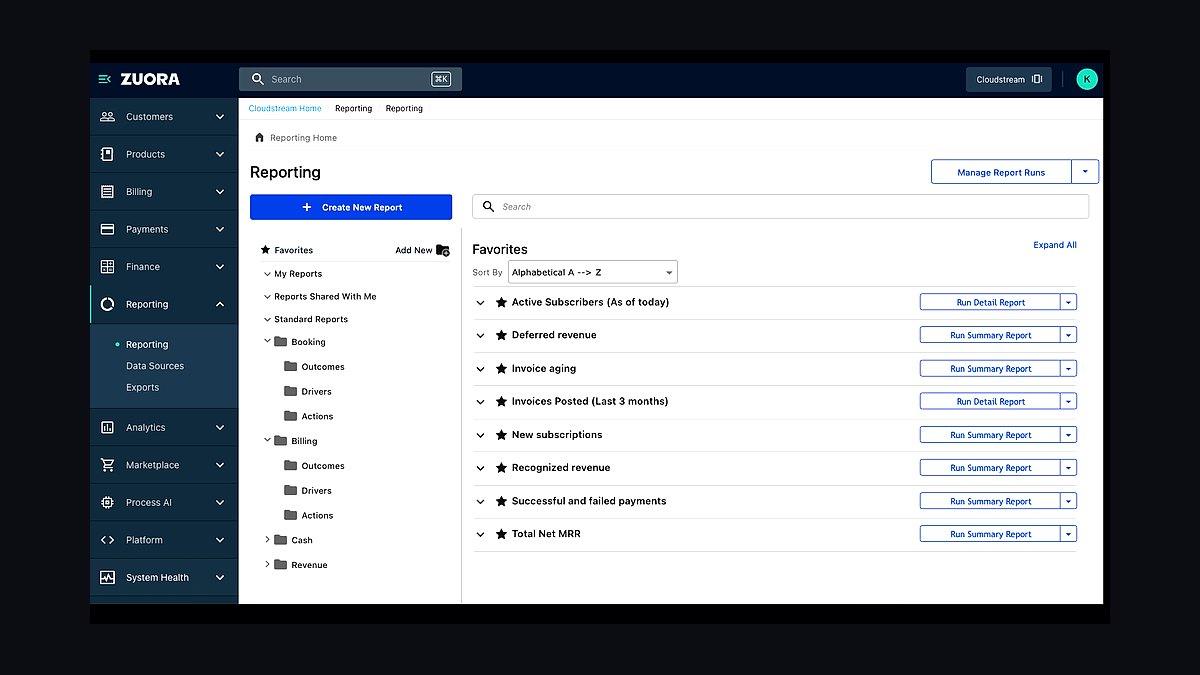Run Summary Report for Invoice aging
This screenshot has width=1200, height=675.
(990, 368)
